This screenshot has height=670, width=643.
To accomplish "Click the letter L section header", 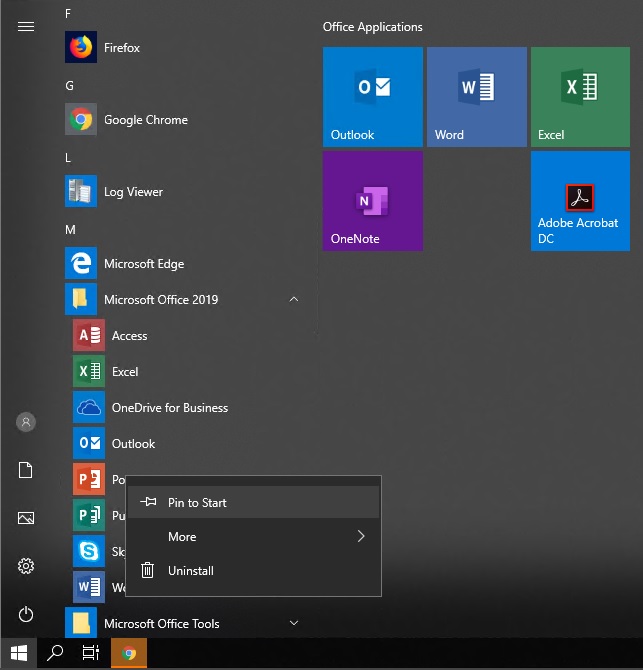I will coord(68,158).
